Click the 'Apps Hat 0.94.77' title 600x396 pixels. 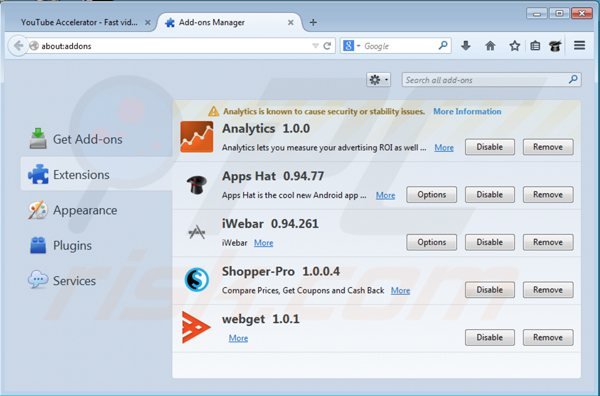[x=273, y=176]
